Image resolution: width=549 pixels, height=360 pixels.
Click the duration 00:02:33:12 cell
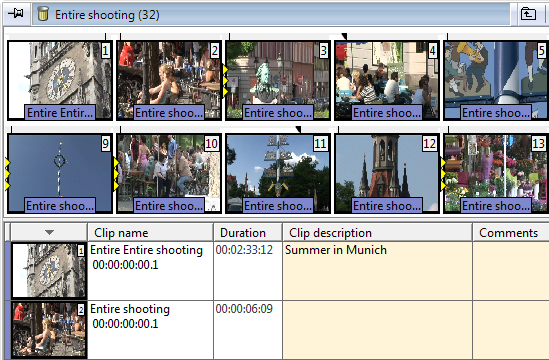click(248, 271)
